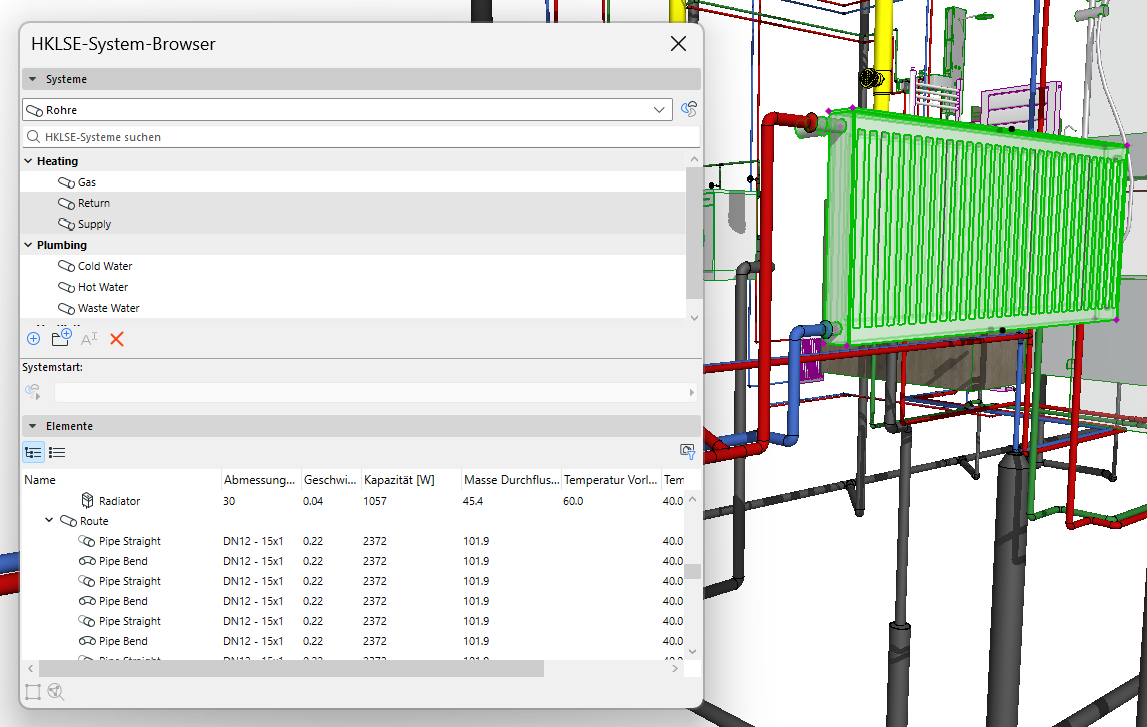1147x727 pixels.
Task: Collapse the Route tree node
Action: (49, 521)
